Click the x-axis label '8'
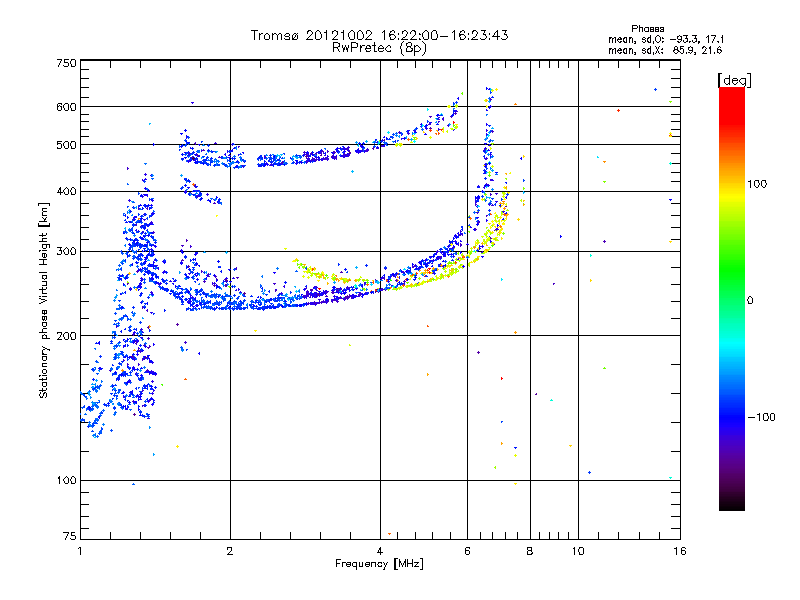This screenshot has width=800, height=600. point(530,551)
